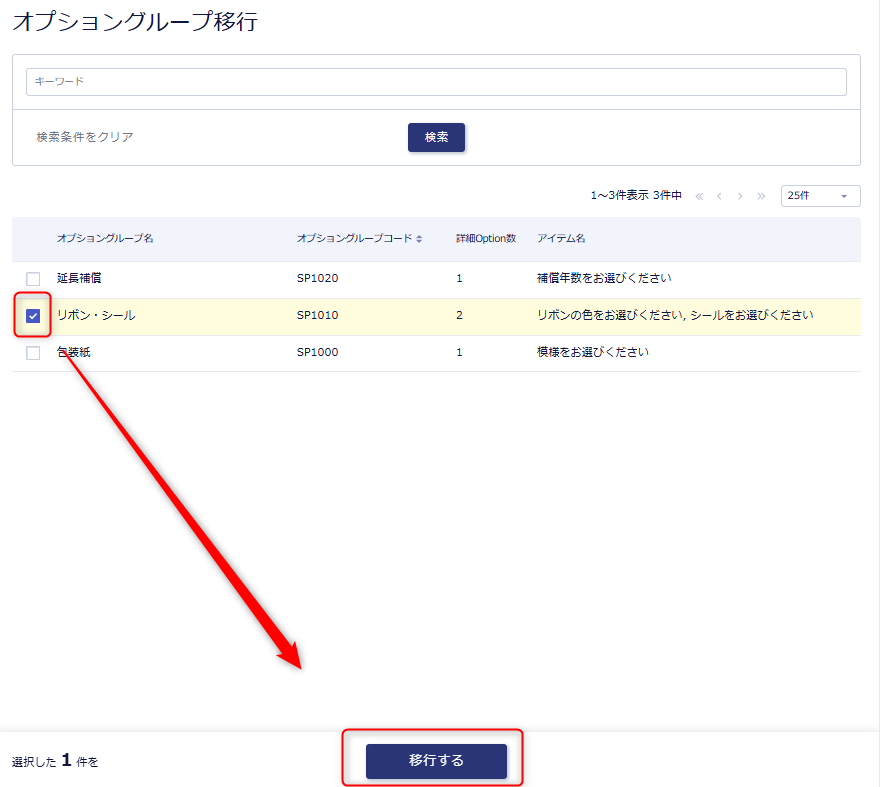Click the SP1010 code in highlighted row

coord(317,316)
